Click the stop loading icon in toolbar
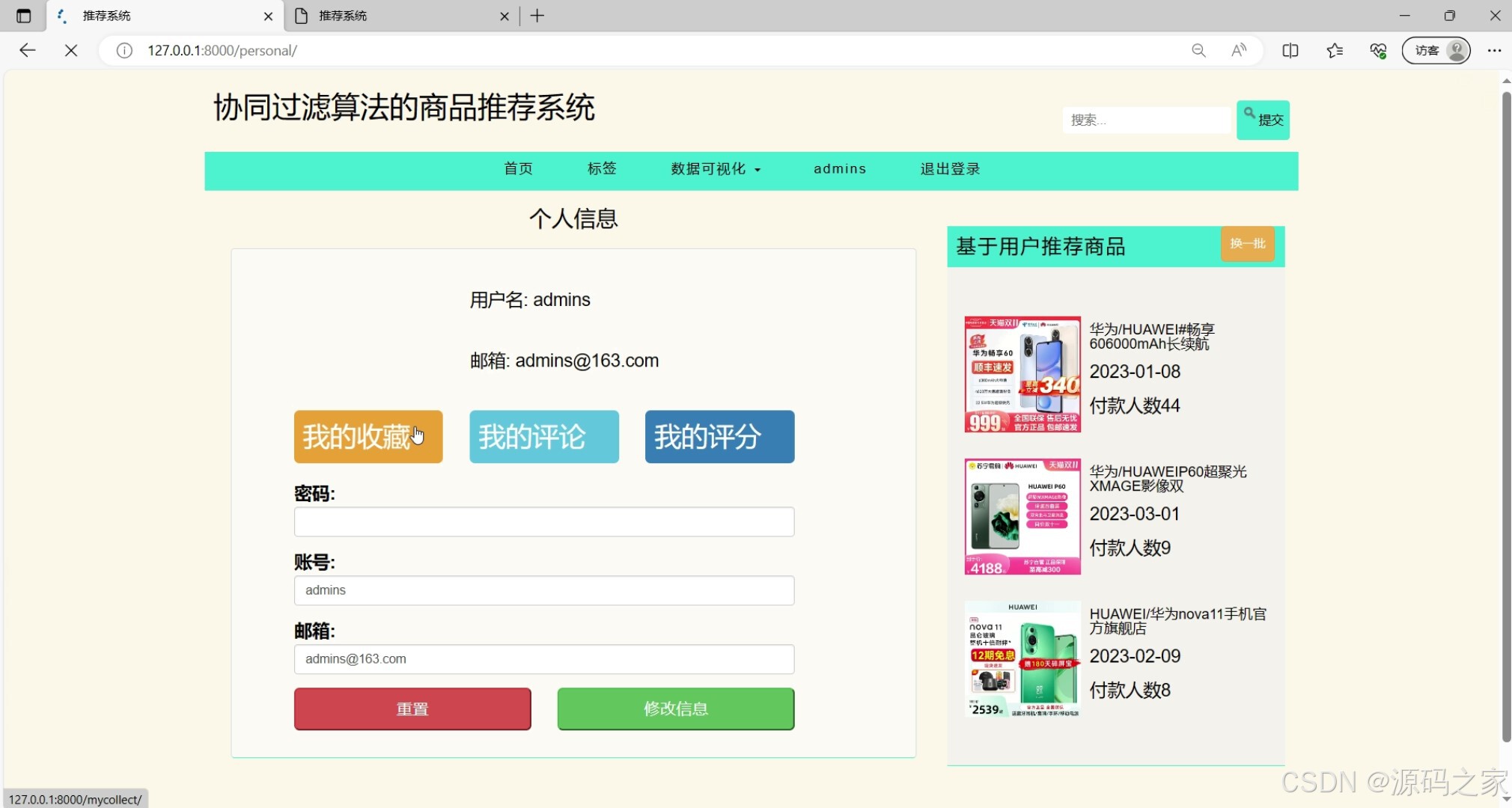This screenshot has width=1512, height=808. 71,50
